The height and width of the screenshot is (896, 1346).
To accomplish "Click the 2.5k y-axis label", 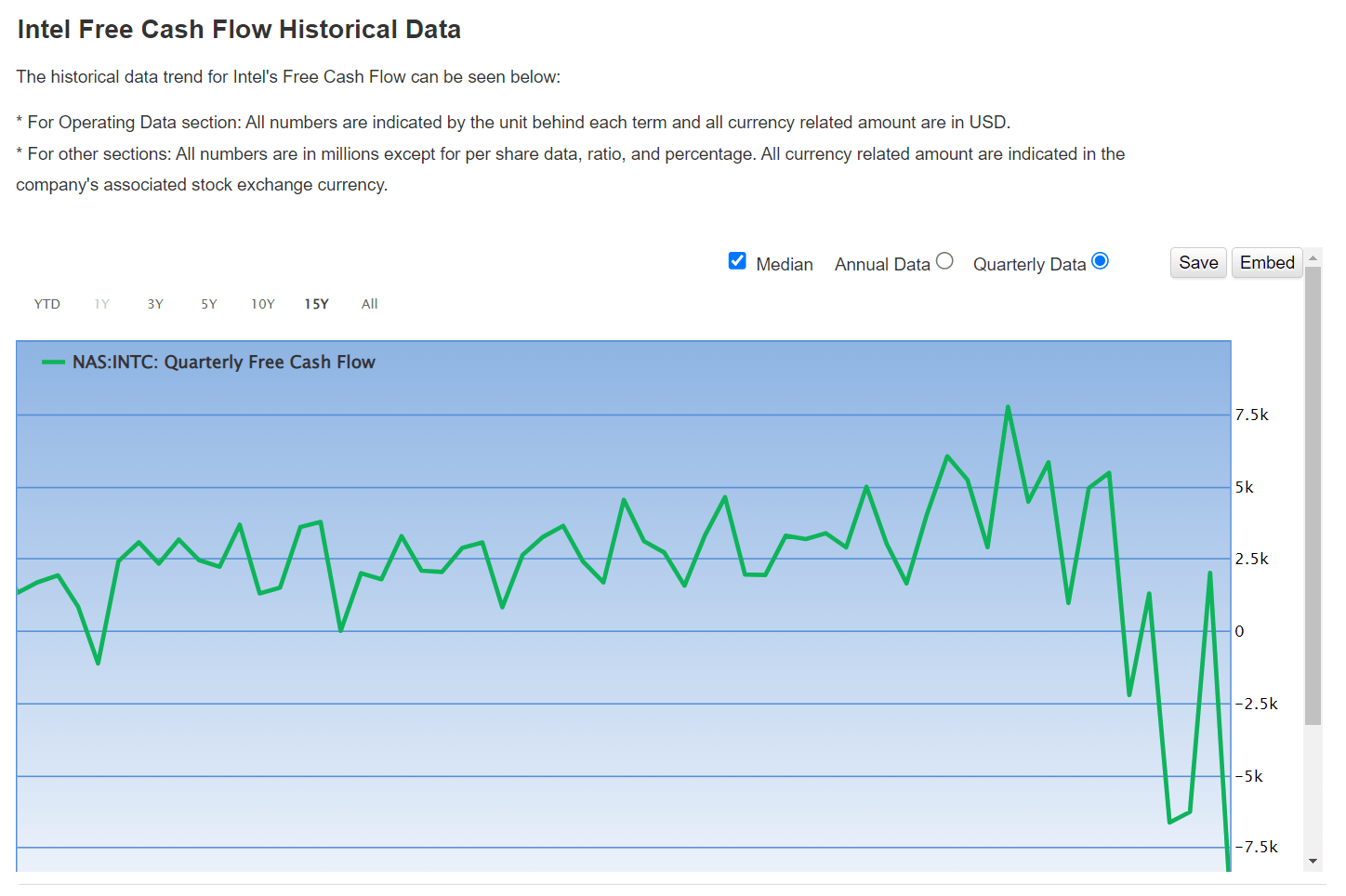I will click(1252, 559).
